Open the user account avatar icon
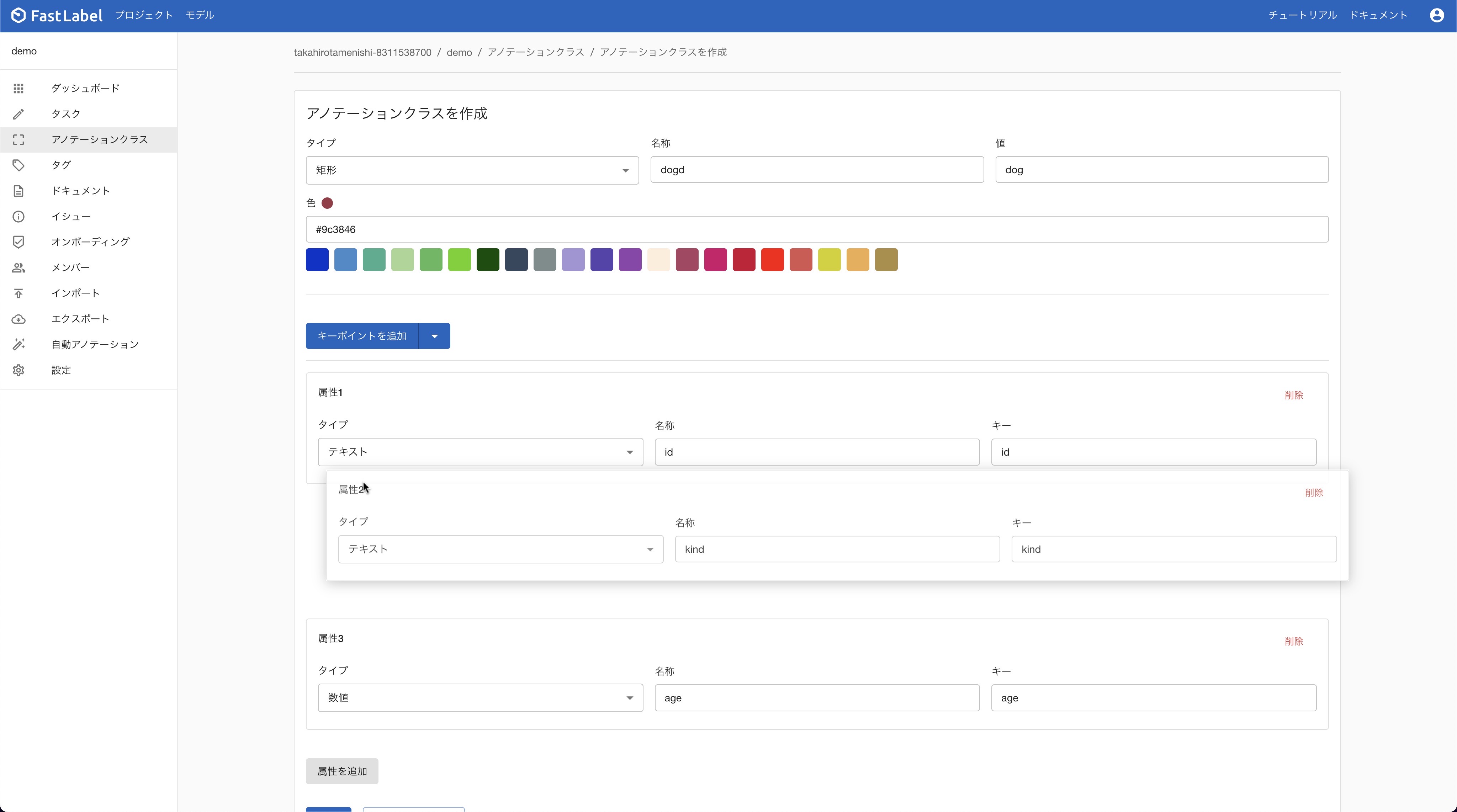Screen dimensions: 1457x812 pyautogui.click(x=1437, y=15)
